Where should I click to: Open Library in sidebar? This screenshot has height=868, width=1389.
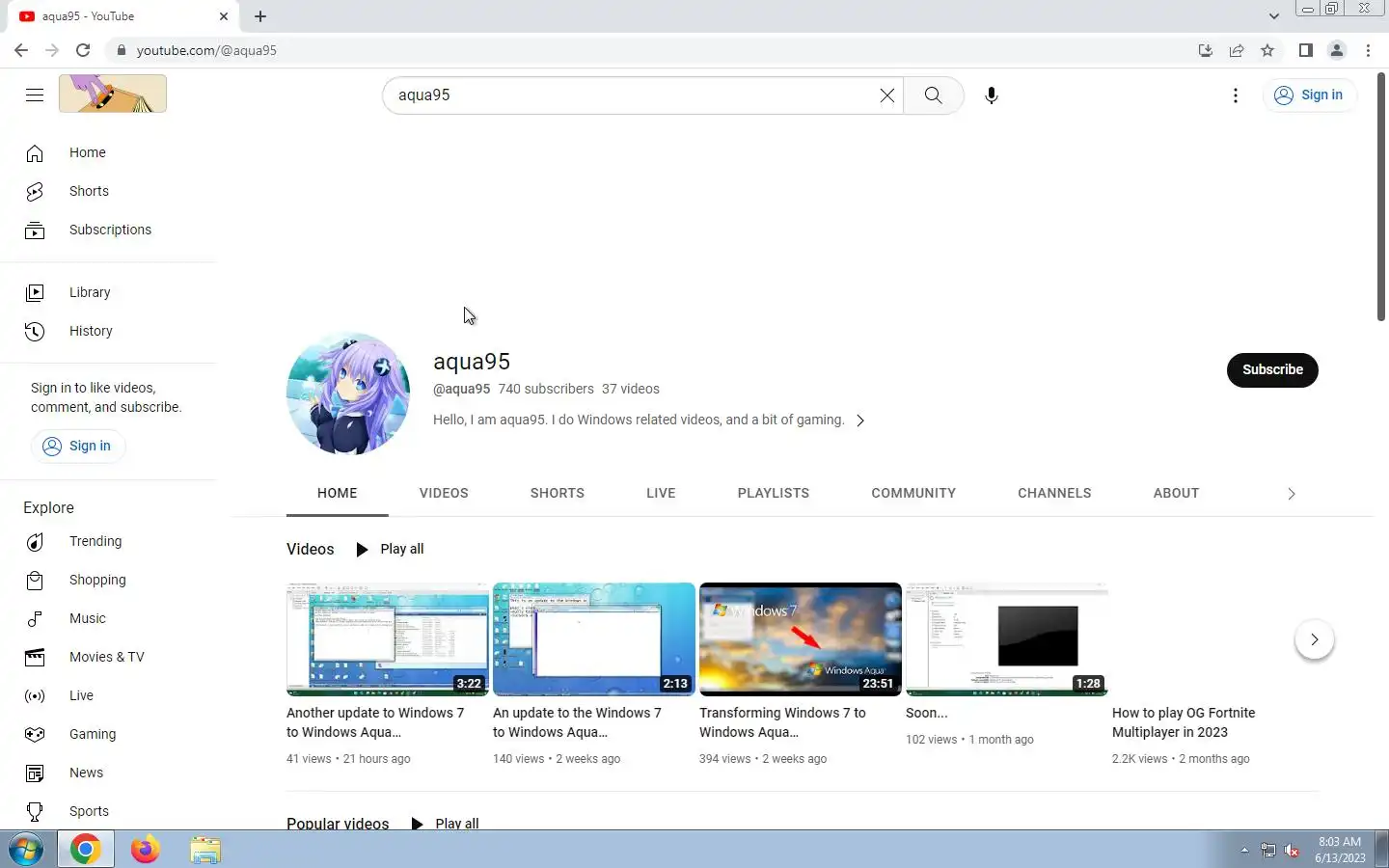[108, 292]
